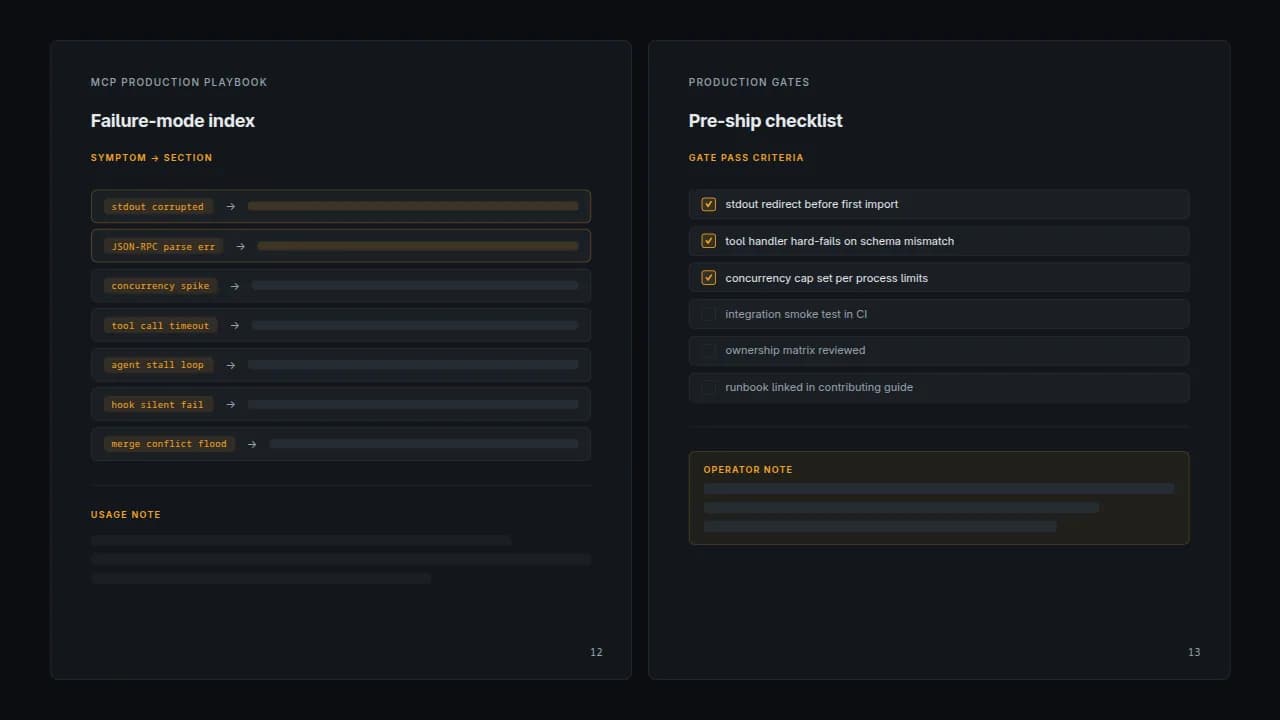Screen dimensions: 1280x720
Task: Tick the 'integration smoke test in CI' checkbox
Action: pyautogui.click(x=708, y=314)
